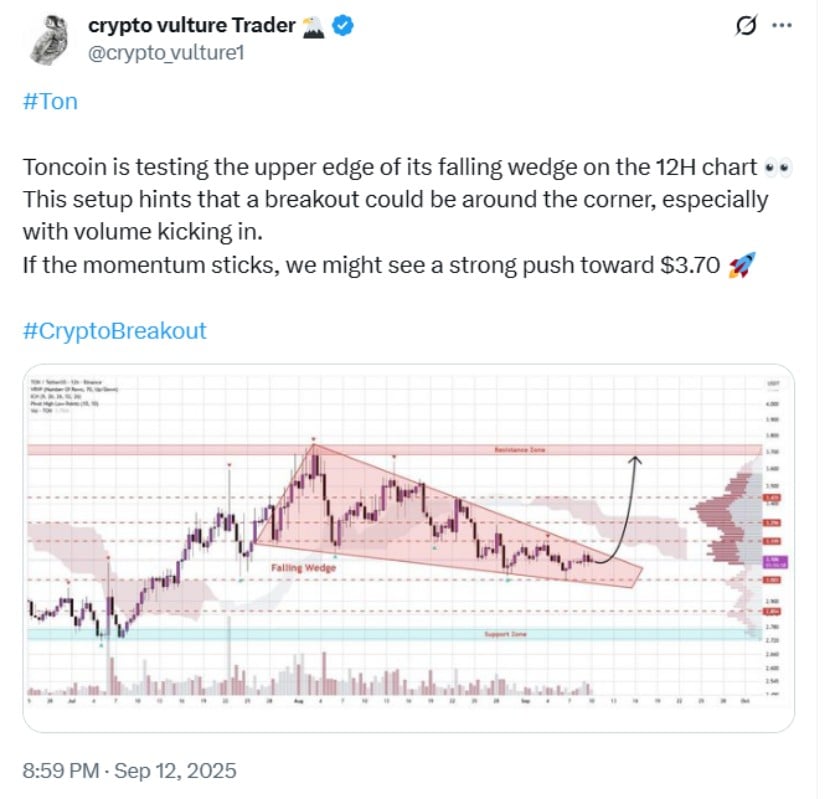Open the three-dot more options menu

coord(782,25)
